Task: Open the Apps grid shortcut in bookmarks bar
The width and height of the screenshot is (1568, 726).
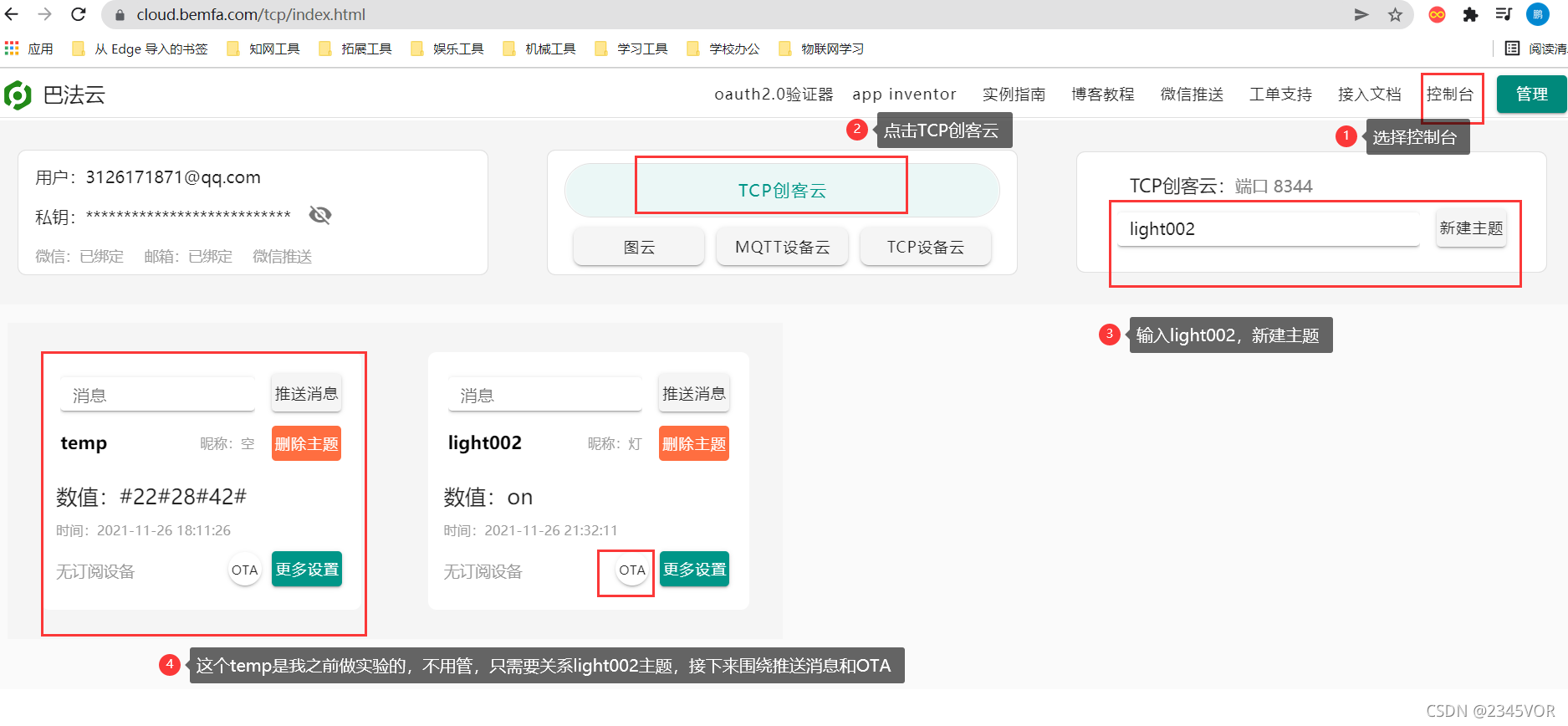Action: point(28,49)
